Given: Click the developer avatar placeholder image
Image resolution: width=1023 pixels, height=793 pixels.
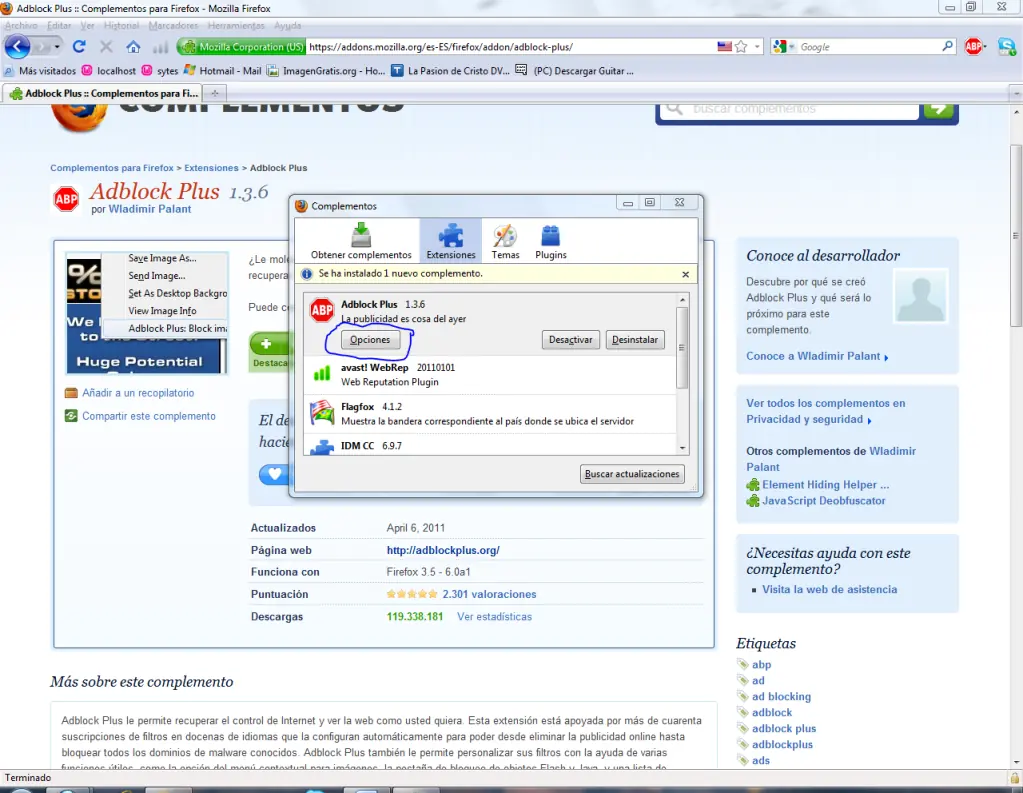Looking at the screenshot, I should pos(920,298).
